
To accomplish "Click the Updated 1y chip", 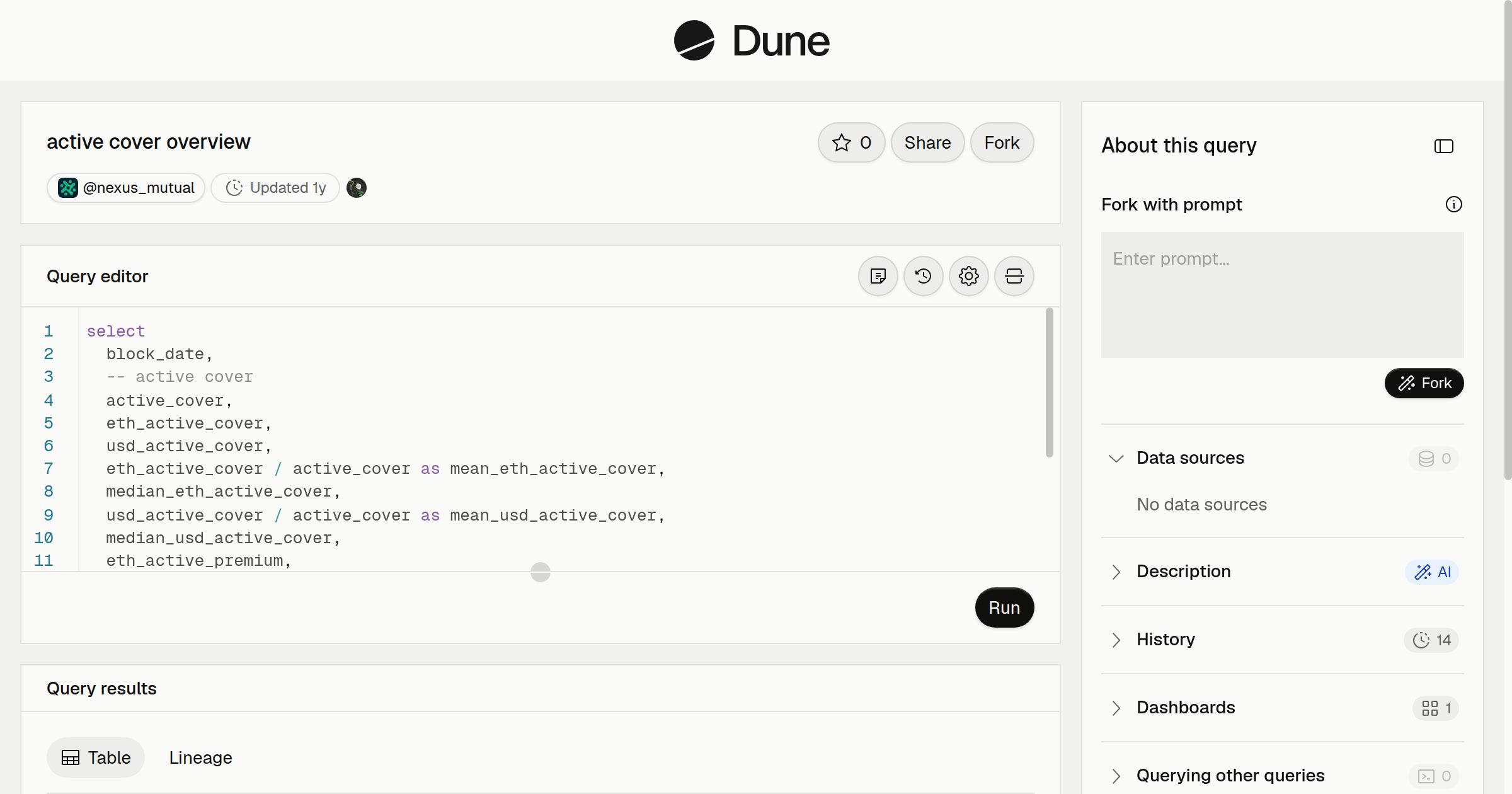I will [275, 188].
